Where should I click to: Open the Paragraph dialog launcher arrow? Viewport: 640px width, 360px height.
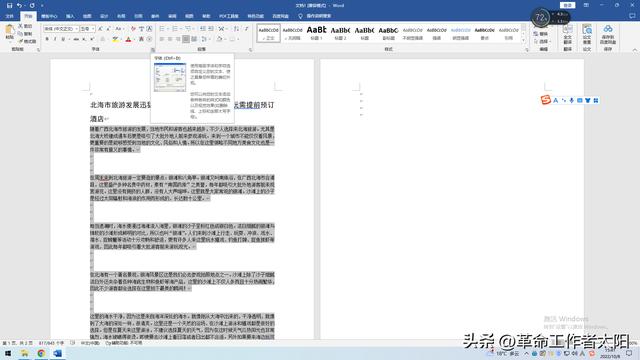[x=250, y=50]
